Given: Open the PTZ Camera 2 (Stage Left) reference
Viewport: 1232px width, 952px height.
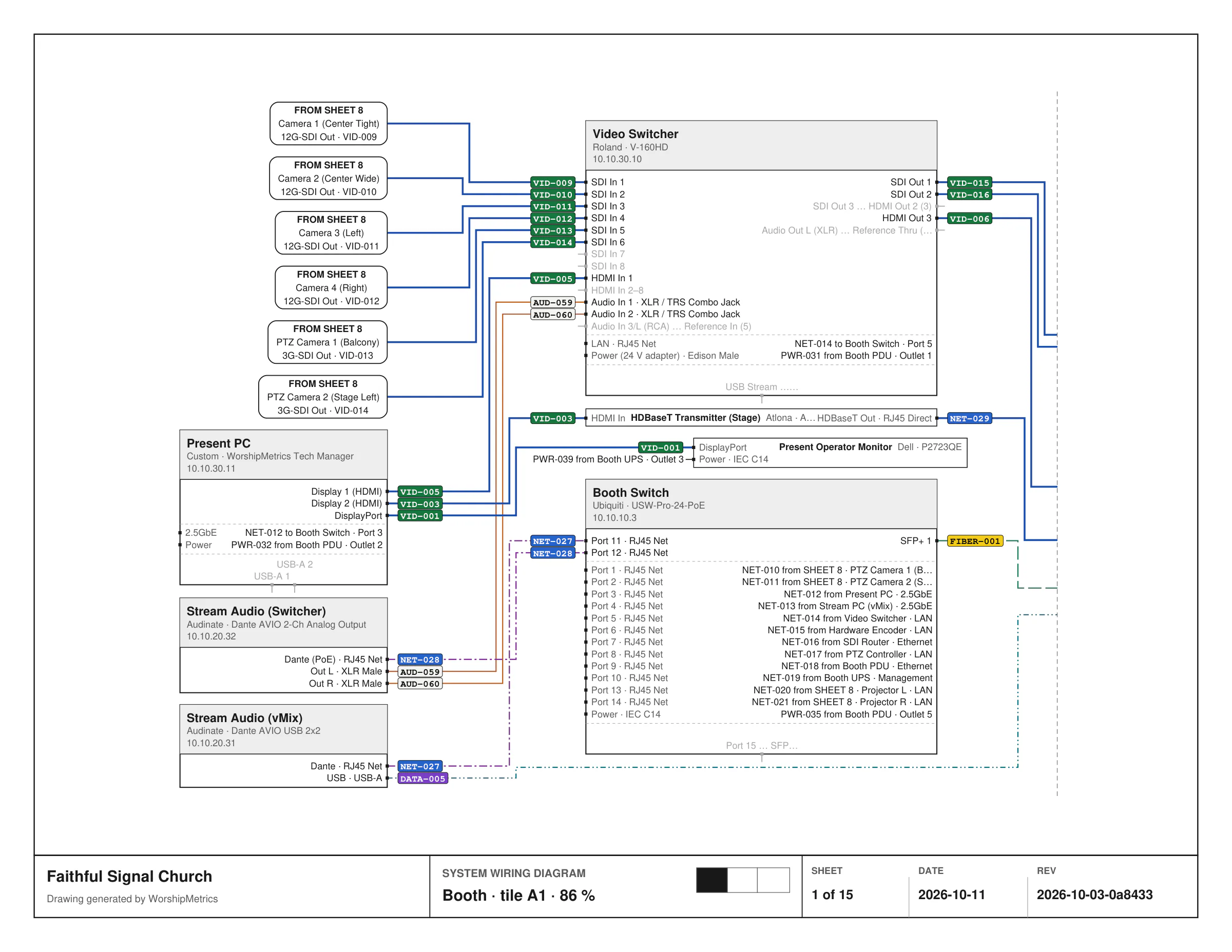Looking at the screenshot, I should click(323, 397).
